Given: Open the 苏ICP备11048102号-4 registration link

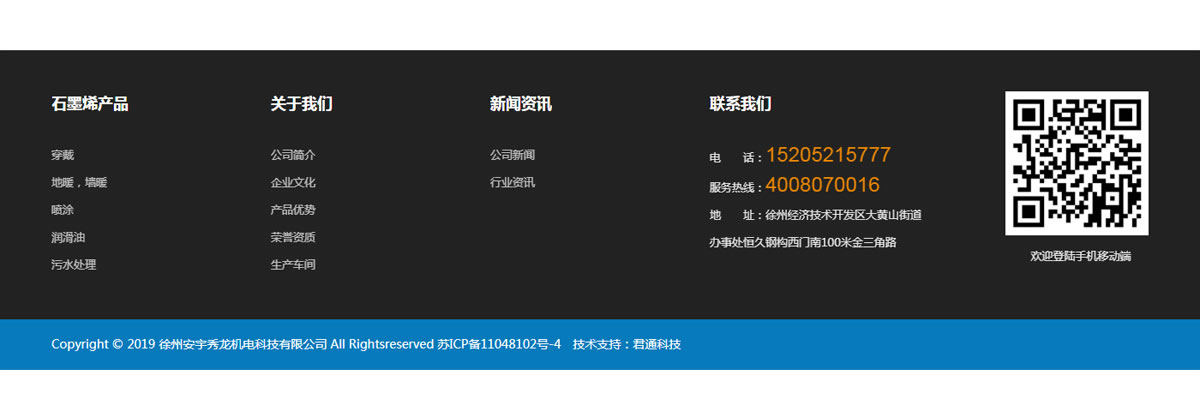Looking at the screenshot, I should (499, 345).
